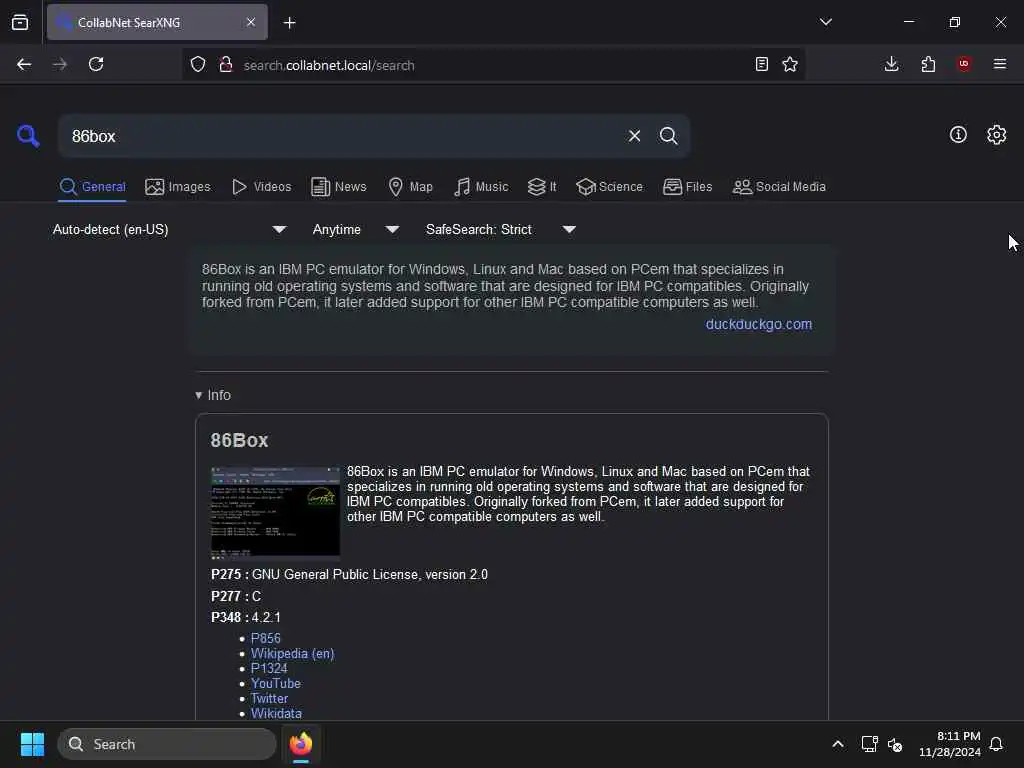Clear the 86box search query
1024x768 pixels.
click(634, 136)
